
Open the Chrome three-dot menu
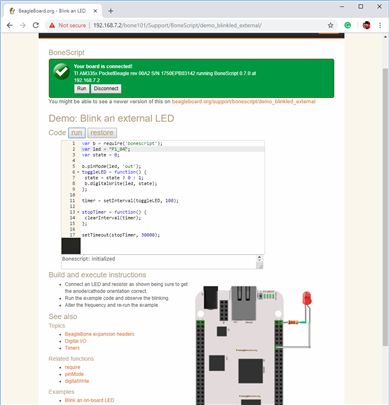coord(380,25)
